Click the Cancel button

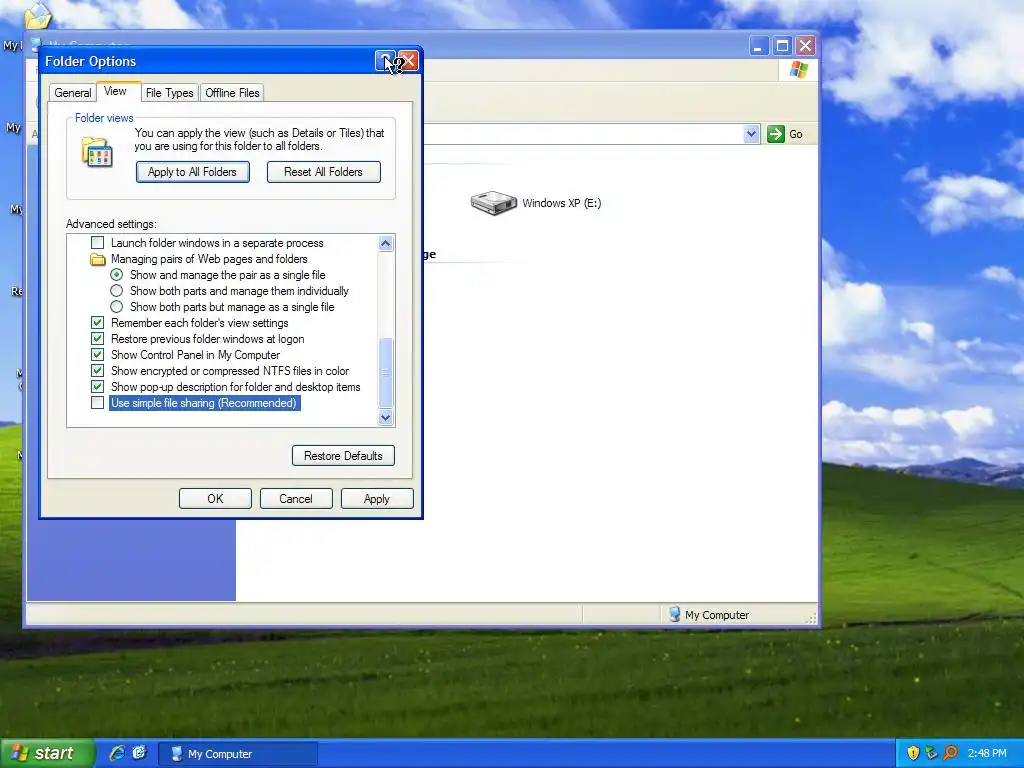click(x=296, y=499)
